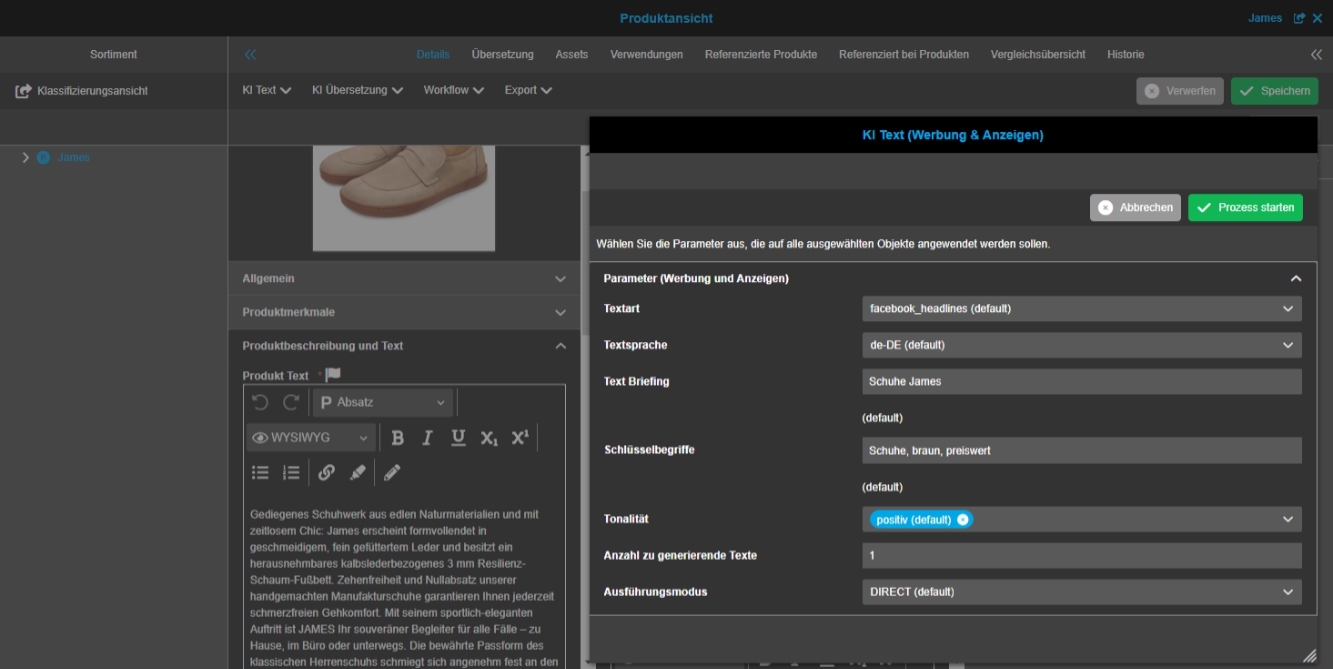The height and width of the screenshot is (669, 1333).
Task: Remove the 'positiv (default)' tonality tag
Action: pyautogui.click(x=962, y=519)
